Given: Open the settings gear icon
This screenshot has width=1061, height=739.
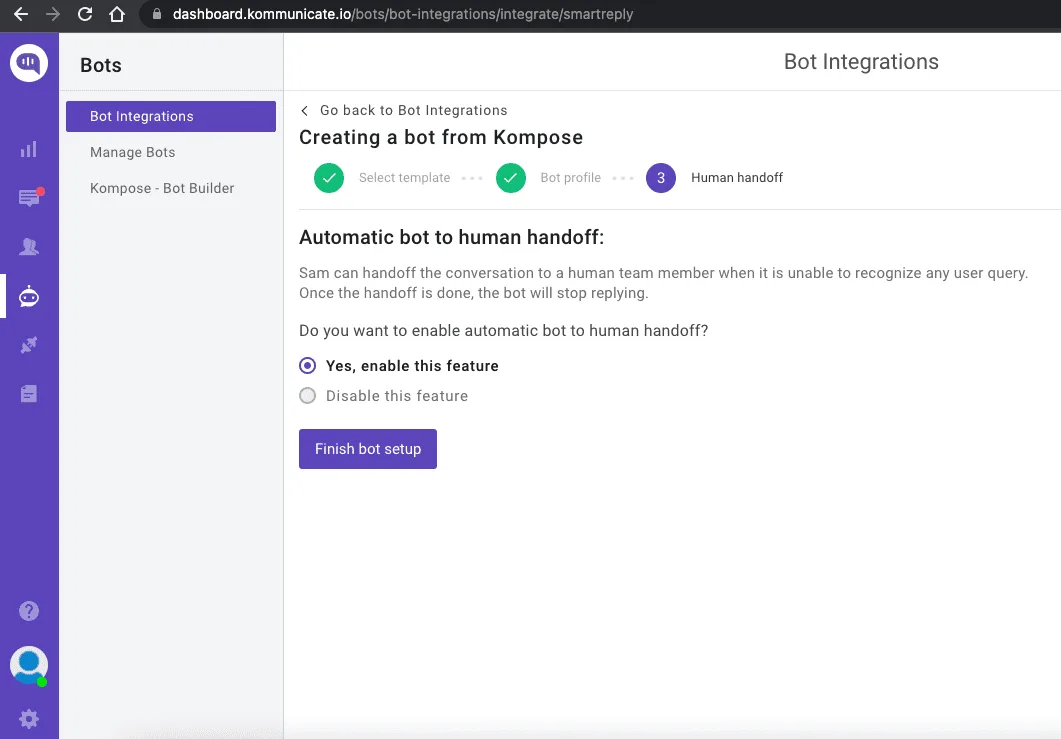Looking at the screenshot, I should 28,718.
